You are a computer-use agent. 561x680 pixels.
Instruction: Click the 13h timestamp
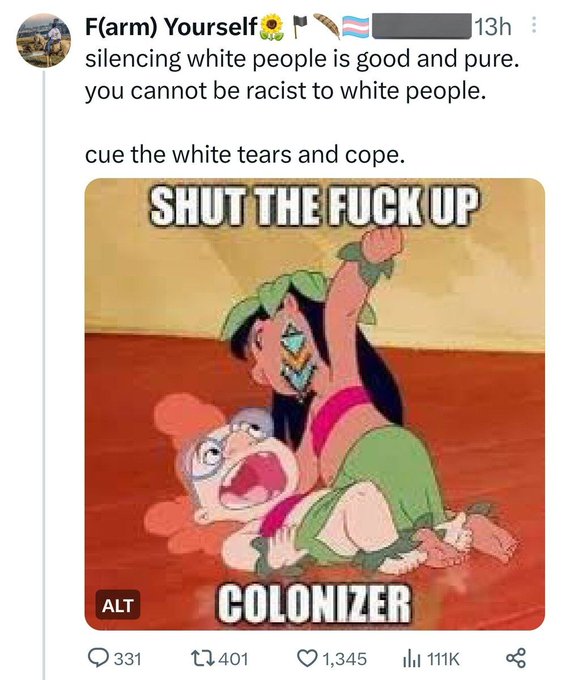tap(493, 27)
